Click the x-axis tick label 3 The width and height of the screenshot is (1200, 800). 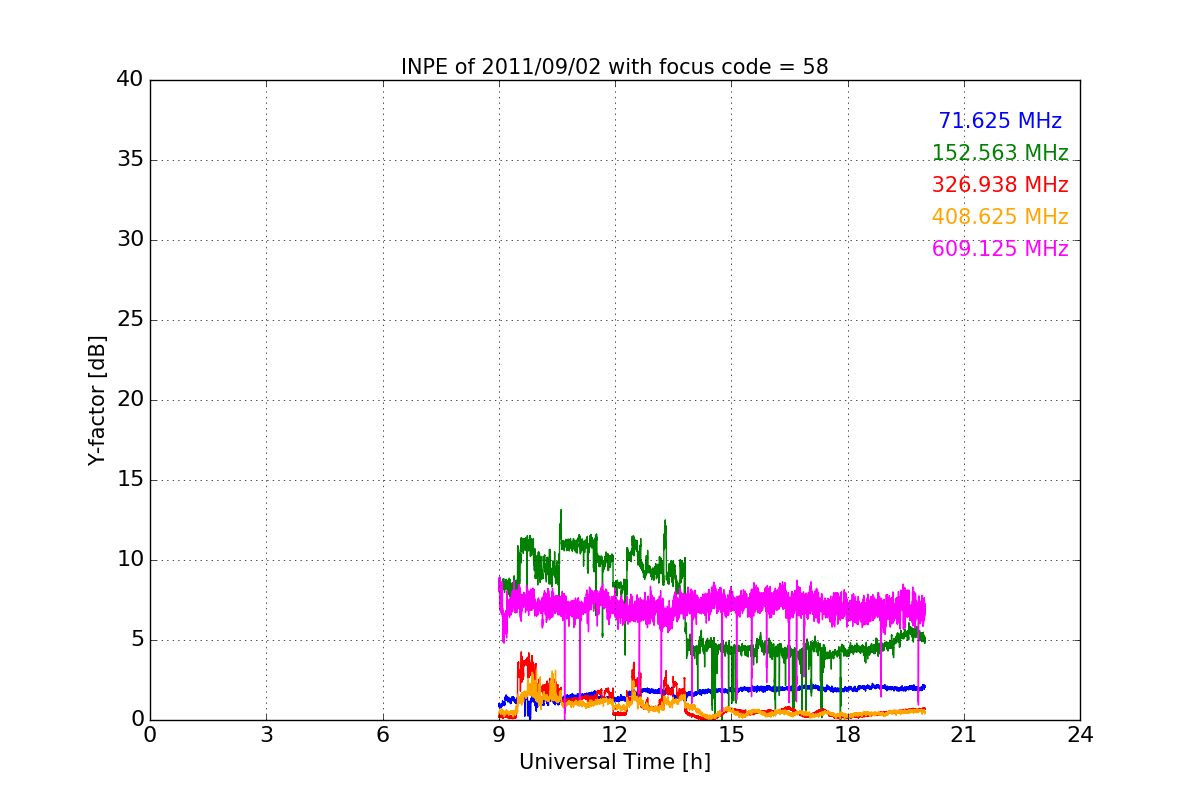click(266, 735)
